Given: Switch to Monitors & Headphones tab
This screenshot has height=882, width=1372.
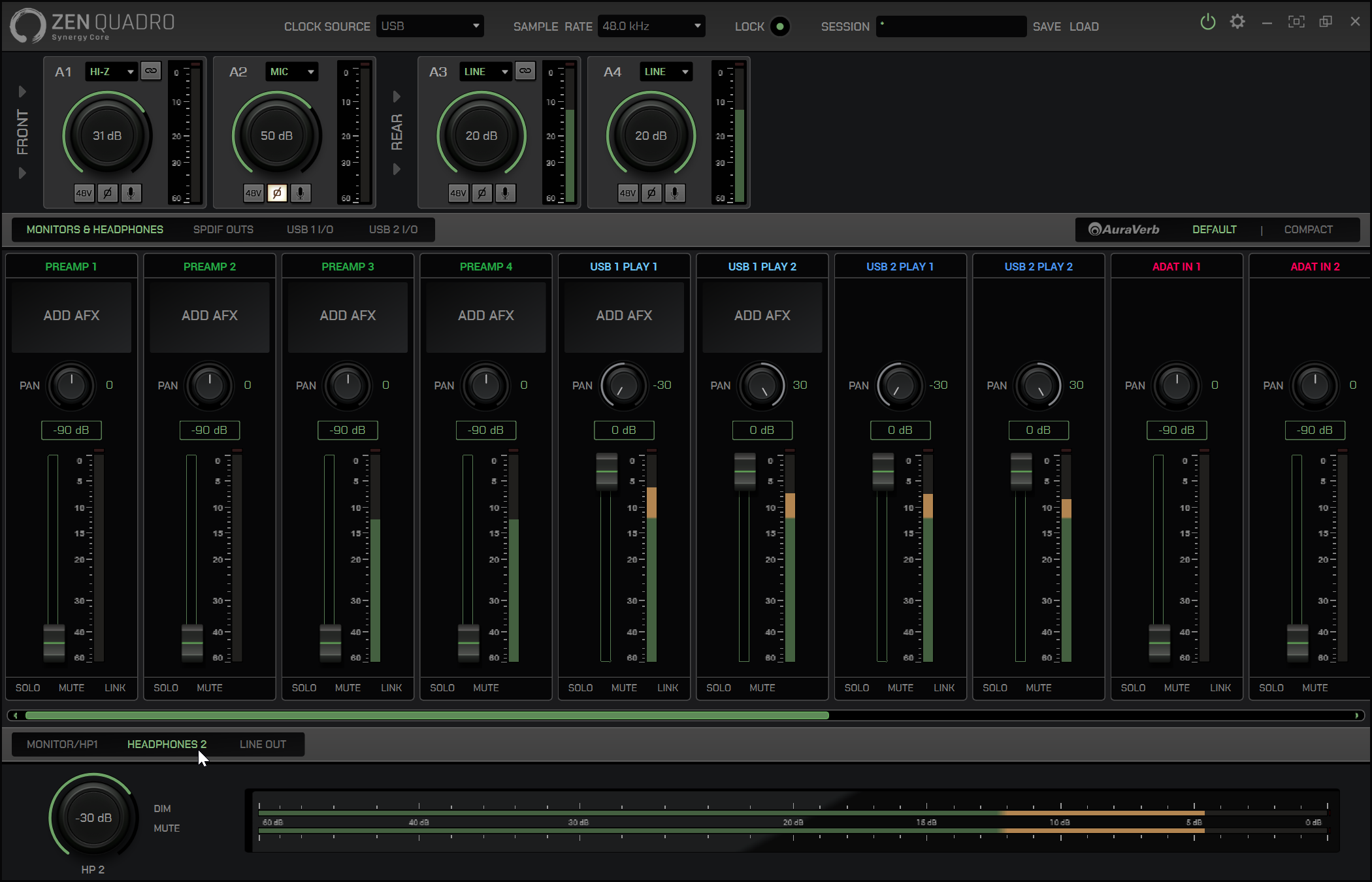Looking at the screenshot, I should (x=95, y=229).
